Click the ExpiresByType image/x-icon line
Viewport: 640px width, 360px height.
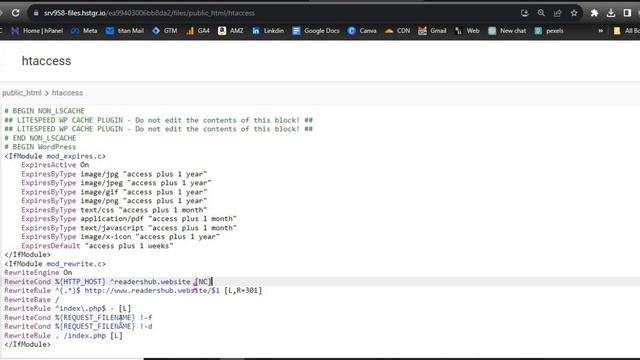pyautogui.click(x=120, y=237)
